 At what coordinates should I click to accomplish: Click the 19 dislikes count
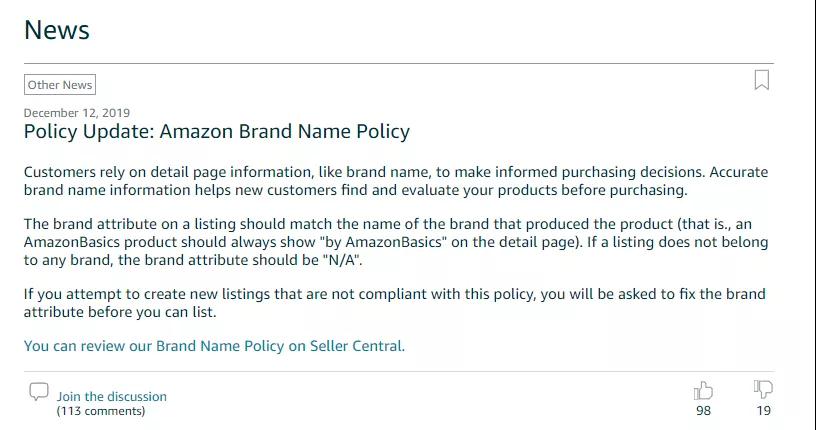click(x=763, y=411)
